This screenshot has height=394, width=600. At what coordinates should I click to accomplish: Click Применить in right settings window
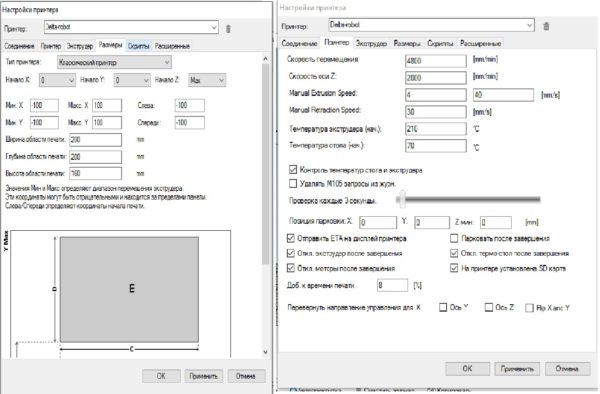(517, 368)
